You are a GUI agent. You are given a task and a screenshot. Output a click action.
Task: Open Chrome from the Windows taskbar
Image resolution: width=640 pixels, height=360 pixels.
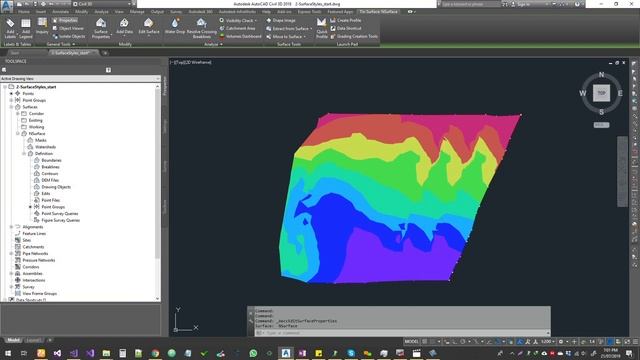coord(155,353)
